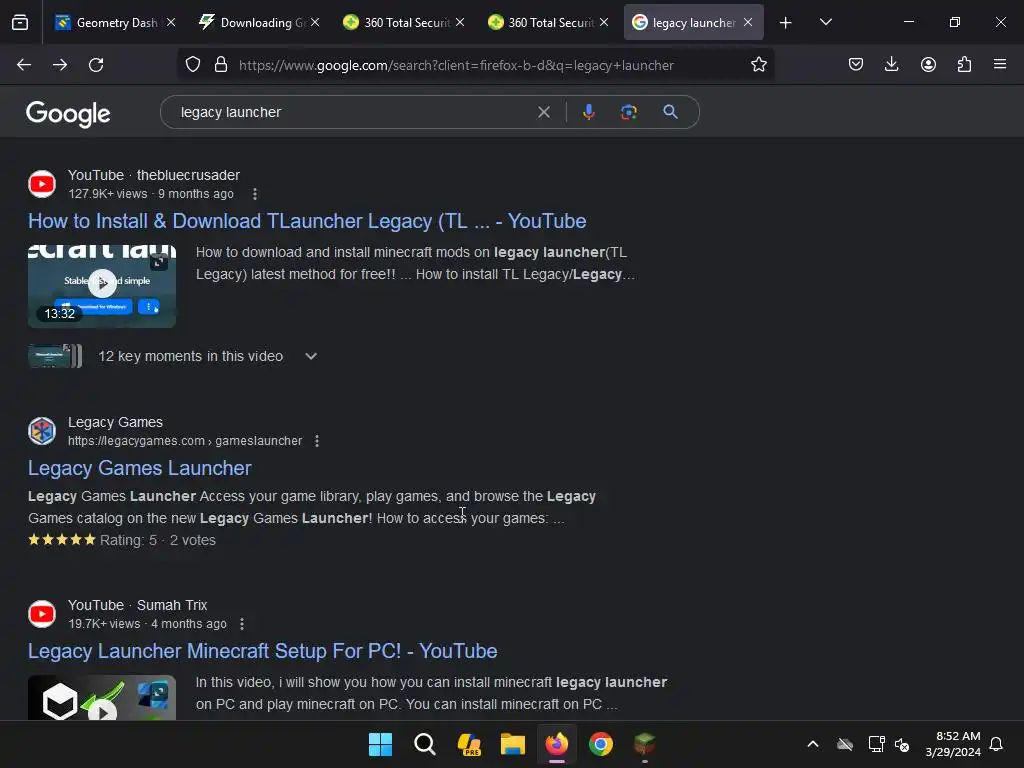This screenshot has width=1024, height=768.
Task: Focus the Firefox address bar URL
Action: [x=456, y=65]
